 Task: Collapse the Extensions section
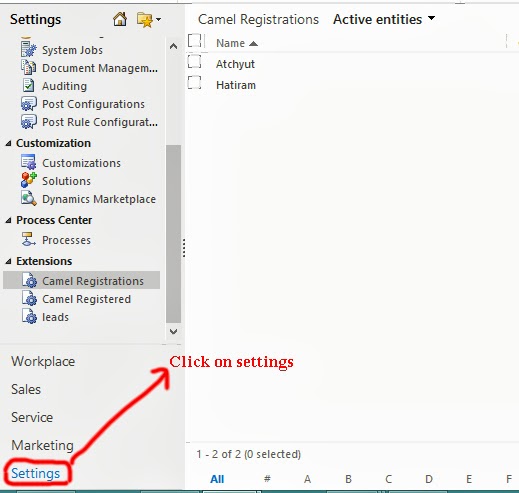pos(8,262)
